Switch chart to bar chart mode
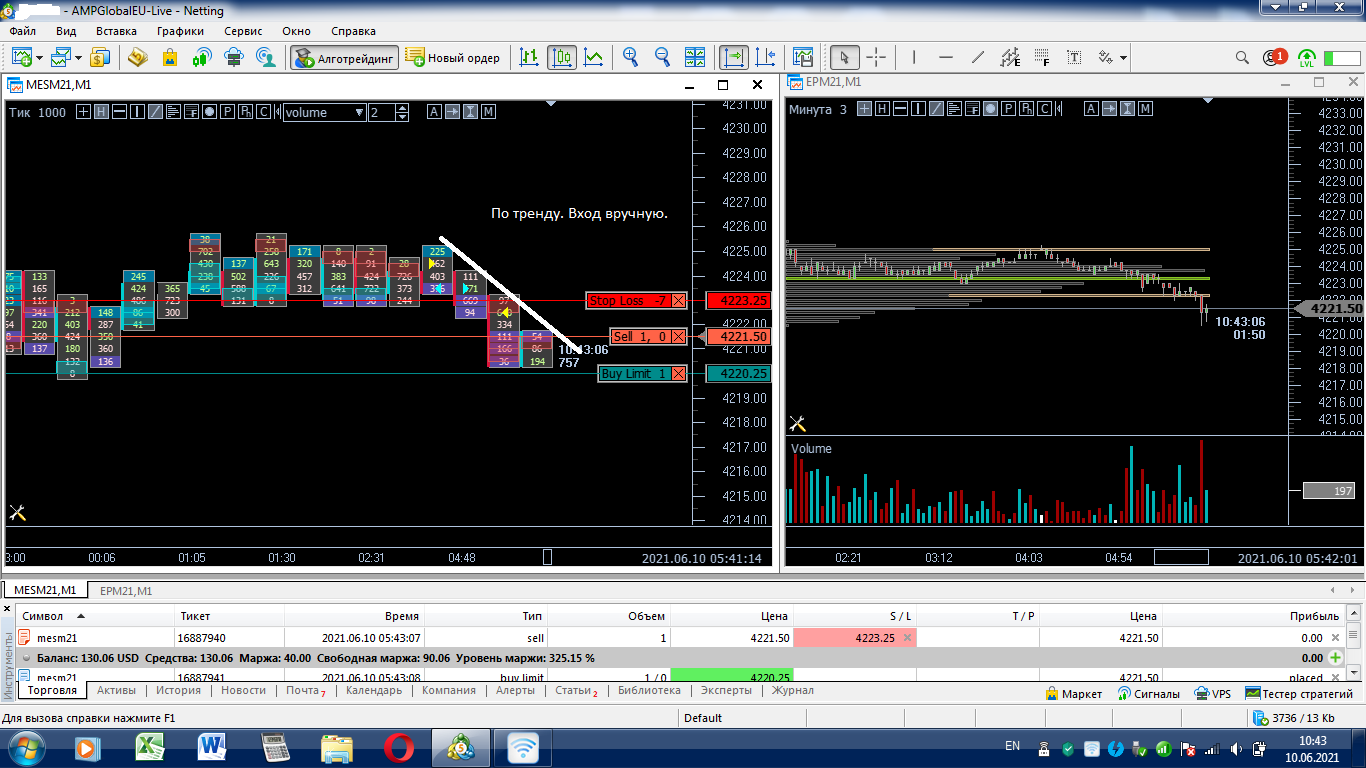 pos(530,57)
